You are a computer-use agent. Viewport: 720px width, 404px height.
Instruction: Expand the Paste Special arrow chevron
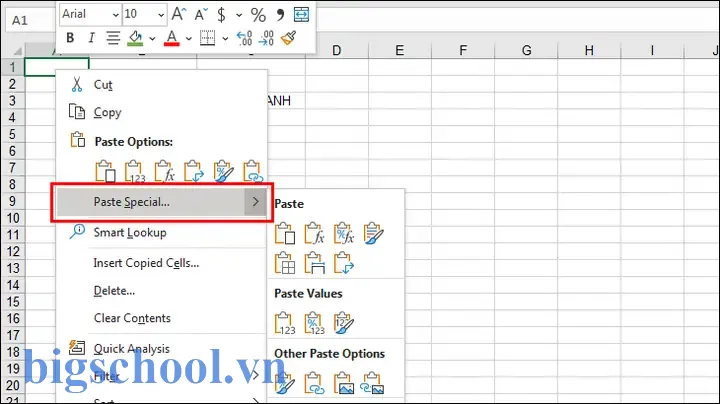click(x=256, y=202)
